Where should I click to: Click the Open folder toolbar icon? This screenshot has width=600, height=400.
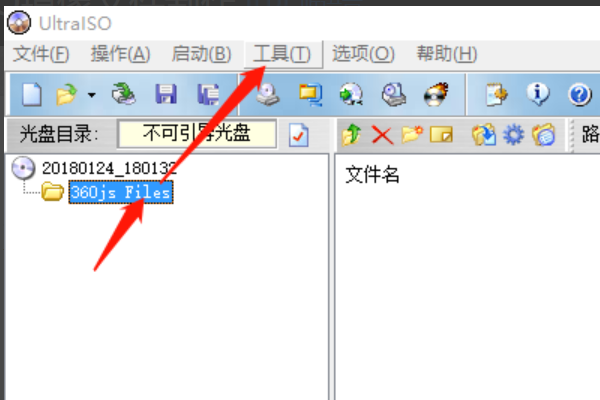(x=66, y=94)
